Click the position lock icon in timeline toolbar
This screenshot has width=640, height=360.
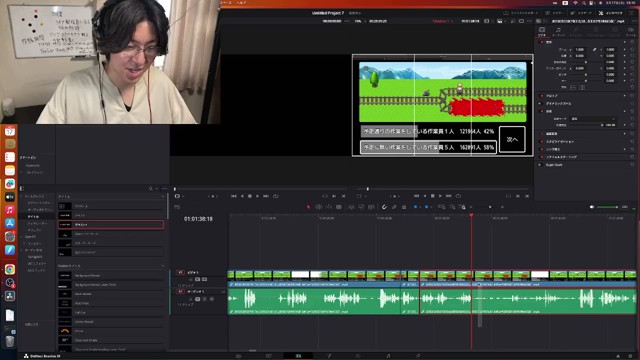coord(404,207)
